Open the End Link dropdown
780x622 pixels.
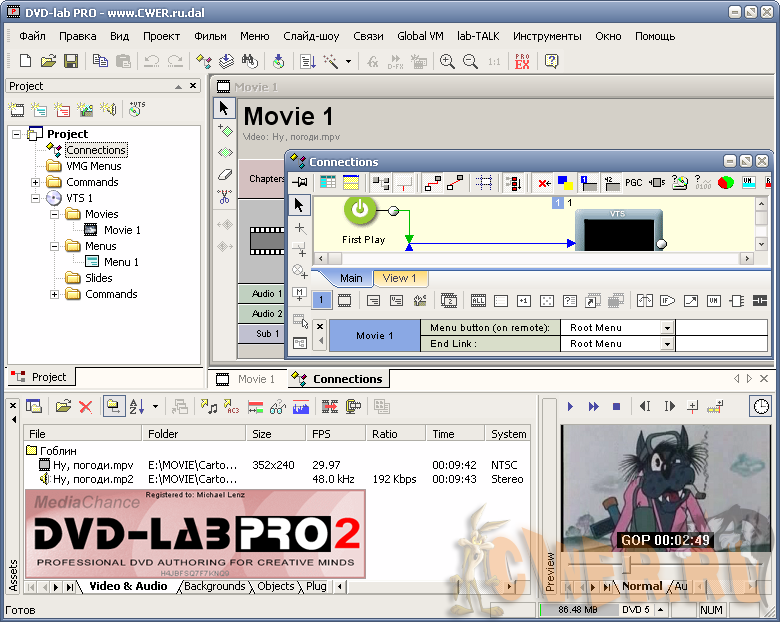point(667,344)
